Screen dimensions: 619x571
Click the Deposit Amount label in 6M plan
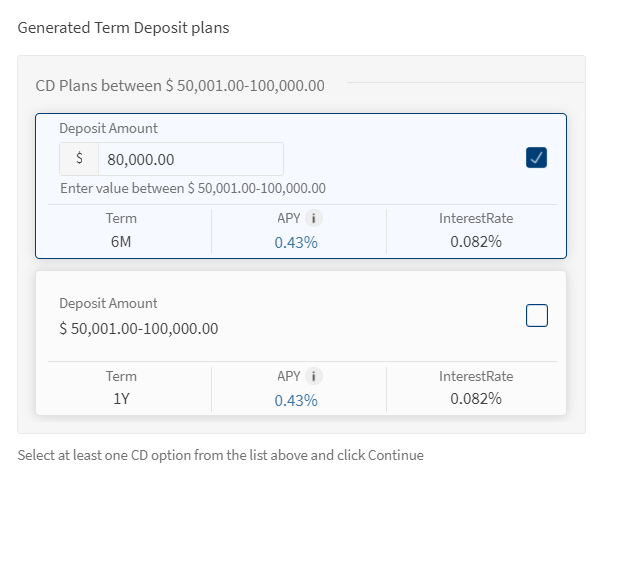[x=108, y=129]
